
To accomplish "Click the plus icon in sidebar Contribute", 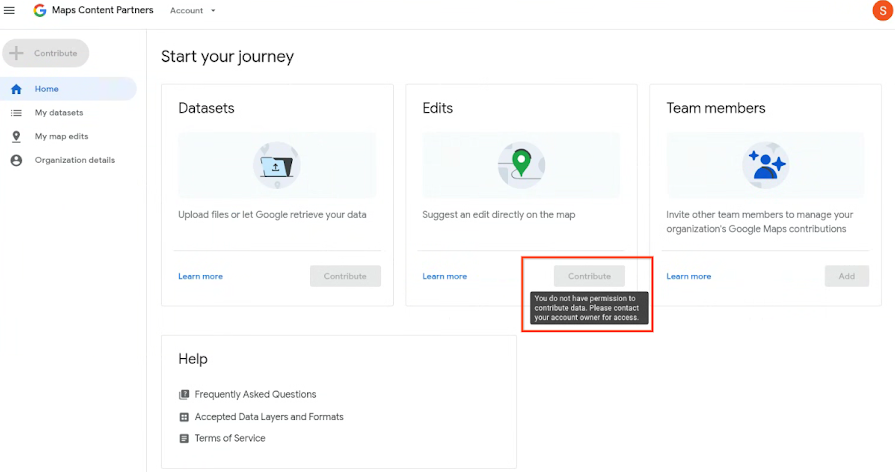I will click(16, 53).
